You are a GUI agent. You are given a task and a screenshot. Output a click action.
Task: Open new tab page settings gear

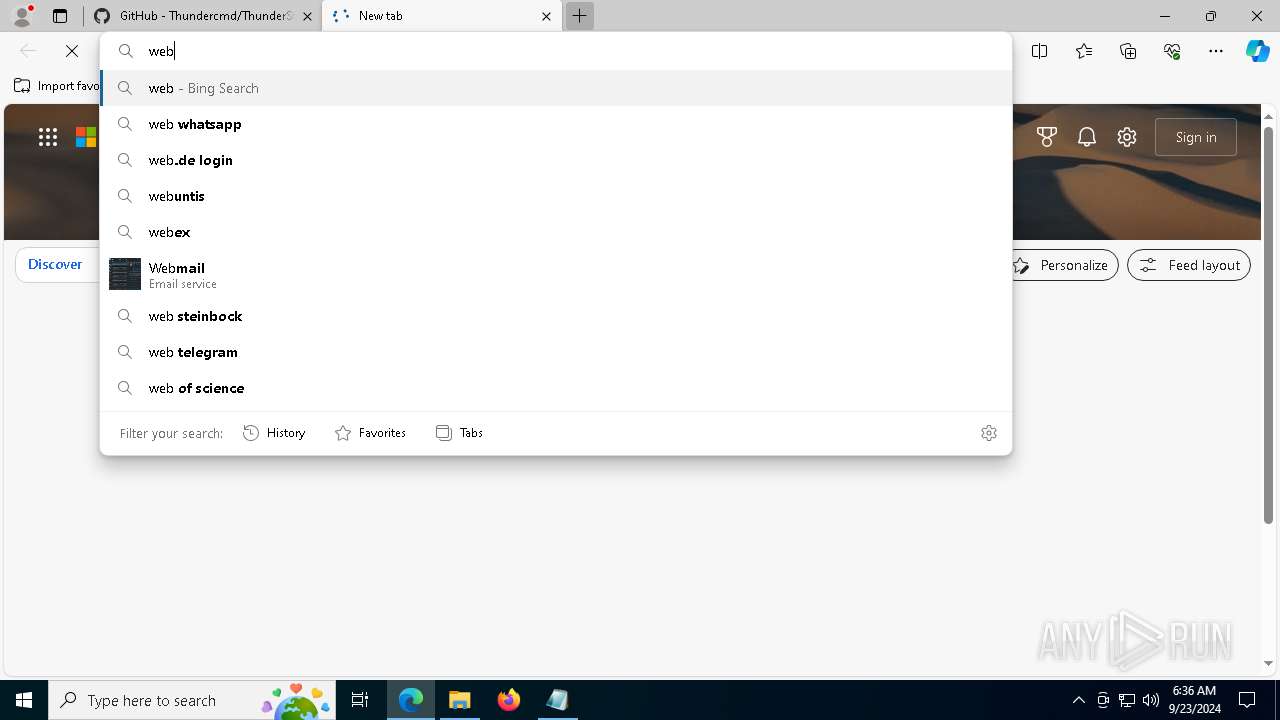1127,137
